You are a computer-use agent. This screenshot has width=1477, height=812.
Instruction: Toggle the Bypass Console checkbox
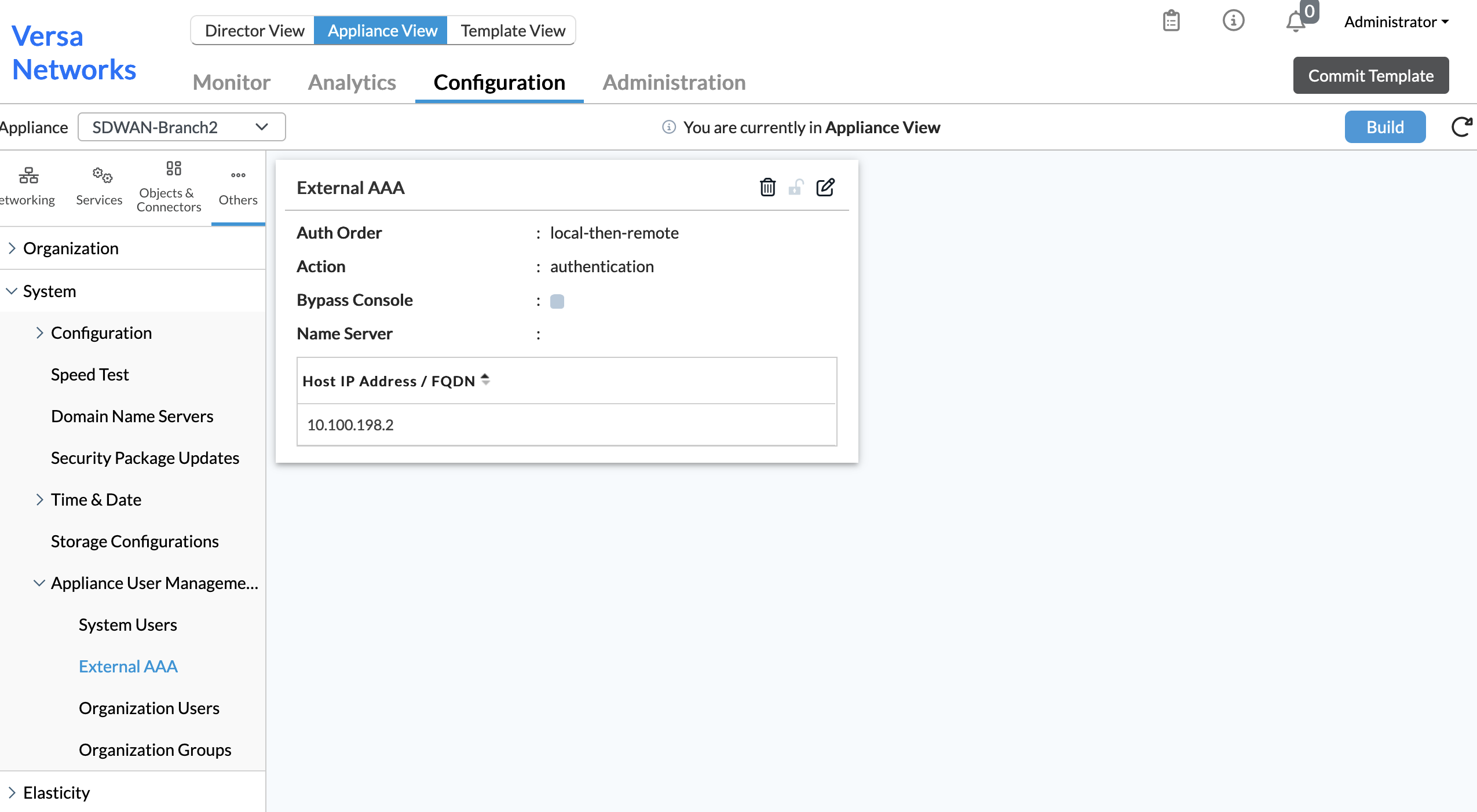(x=557, y=301)
